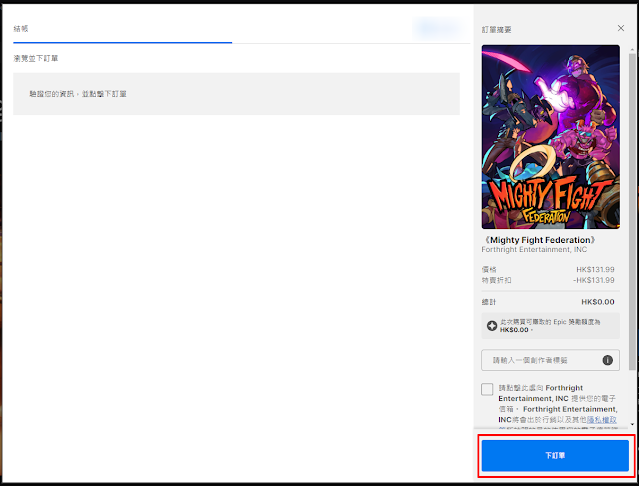Tick the Forthright Entertainment email sharing checkbox
The width and height of the screenshot is (639, 486).
tap(487, 389)
